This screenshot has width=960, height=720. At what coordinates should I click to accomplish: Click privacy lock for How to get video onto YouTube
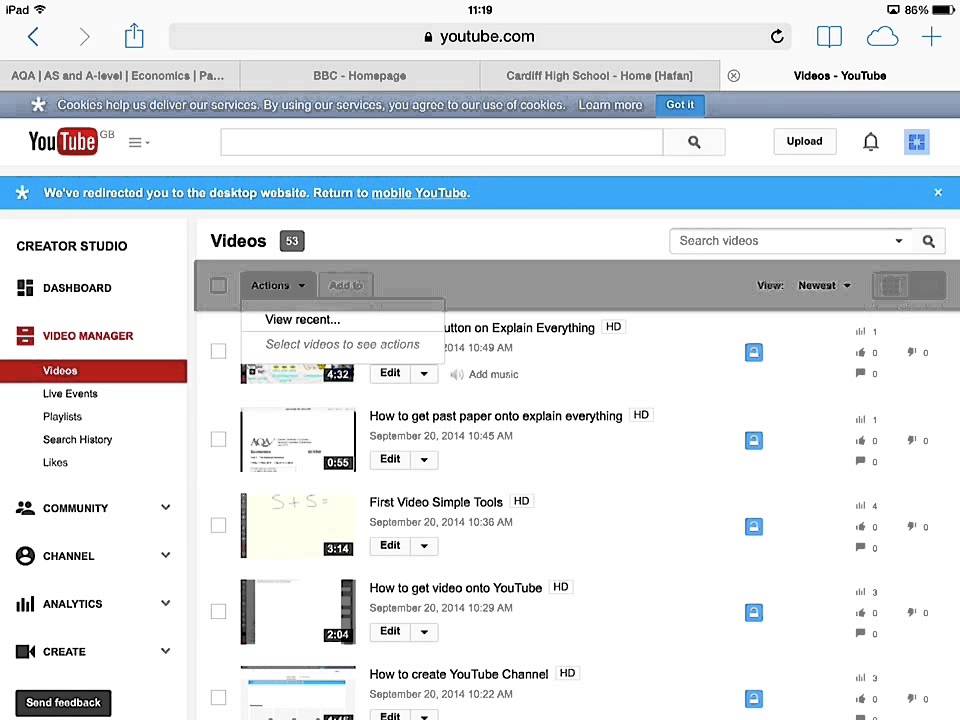(x=754, y=612)
